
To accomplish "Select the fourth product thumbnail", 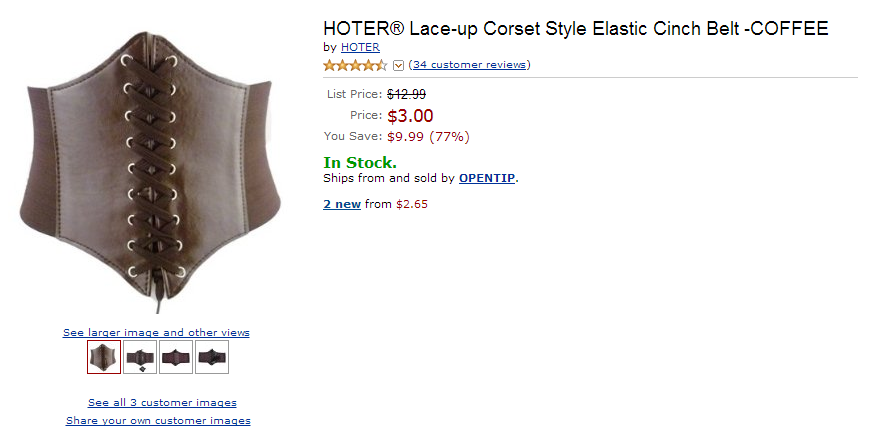I will [212, 357].
